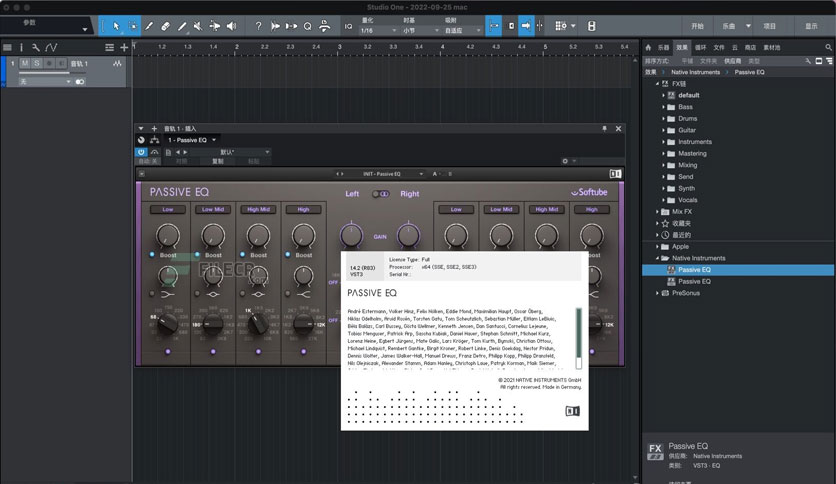Select the Mute tool

(198, 26)
